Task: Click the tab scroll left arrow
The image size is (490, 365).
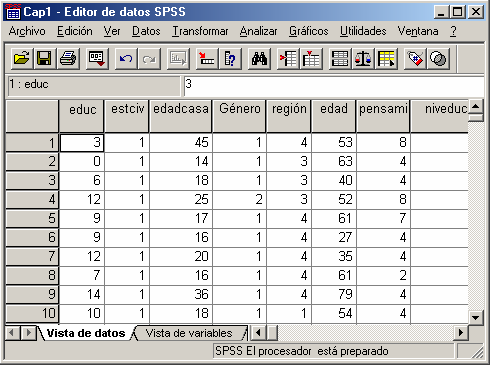Action: [x=12, y=333]
